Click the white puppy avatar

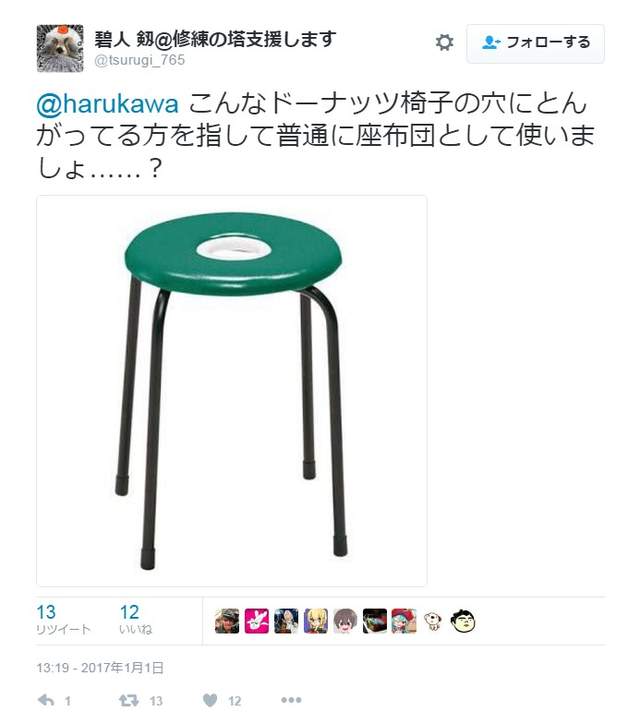tap(433, 621)
